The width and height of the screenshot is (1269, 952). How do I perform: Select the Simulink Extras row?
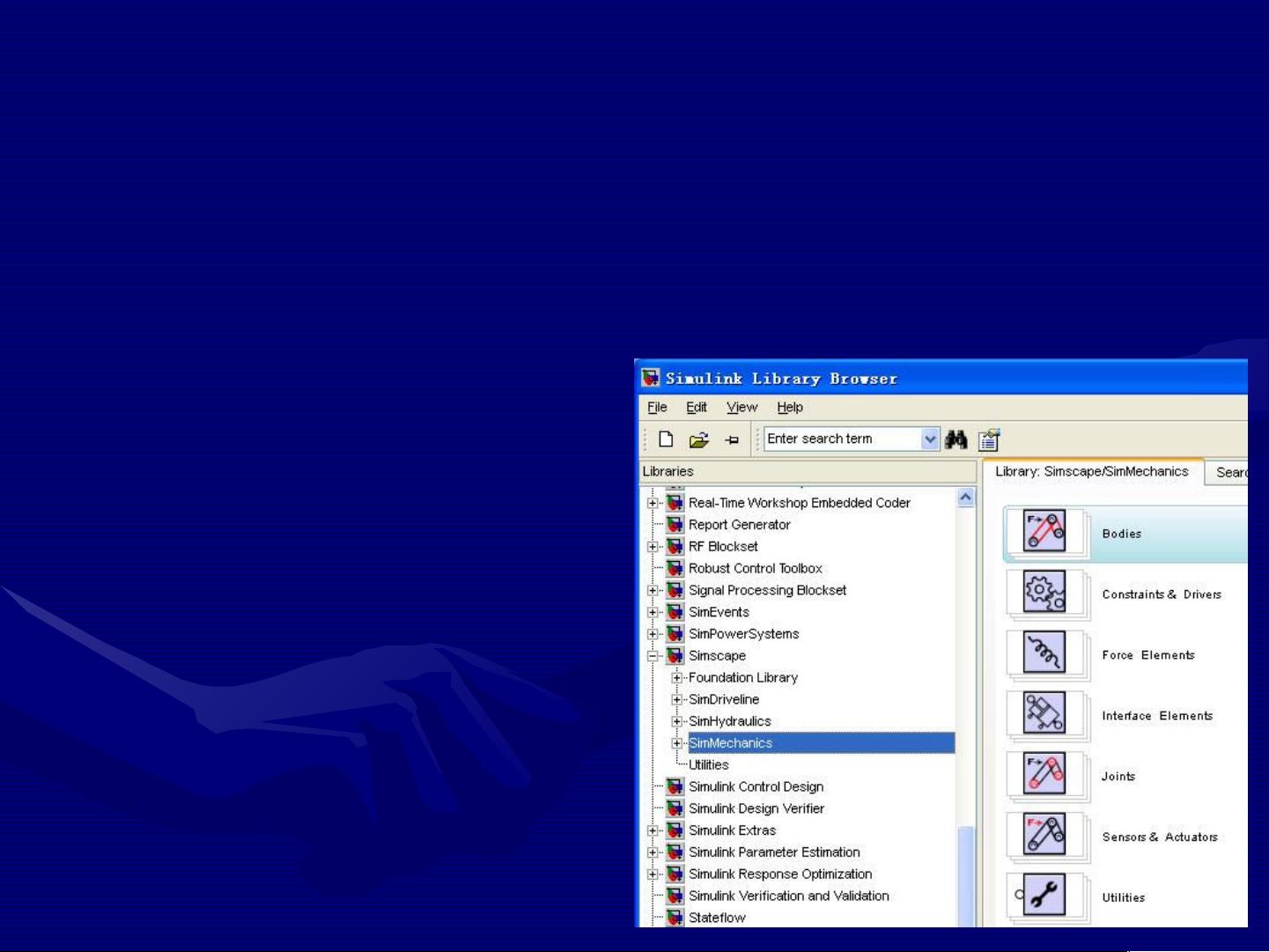pos(732,830)
